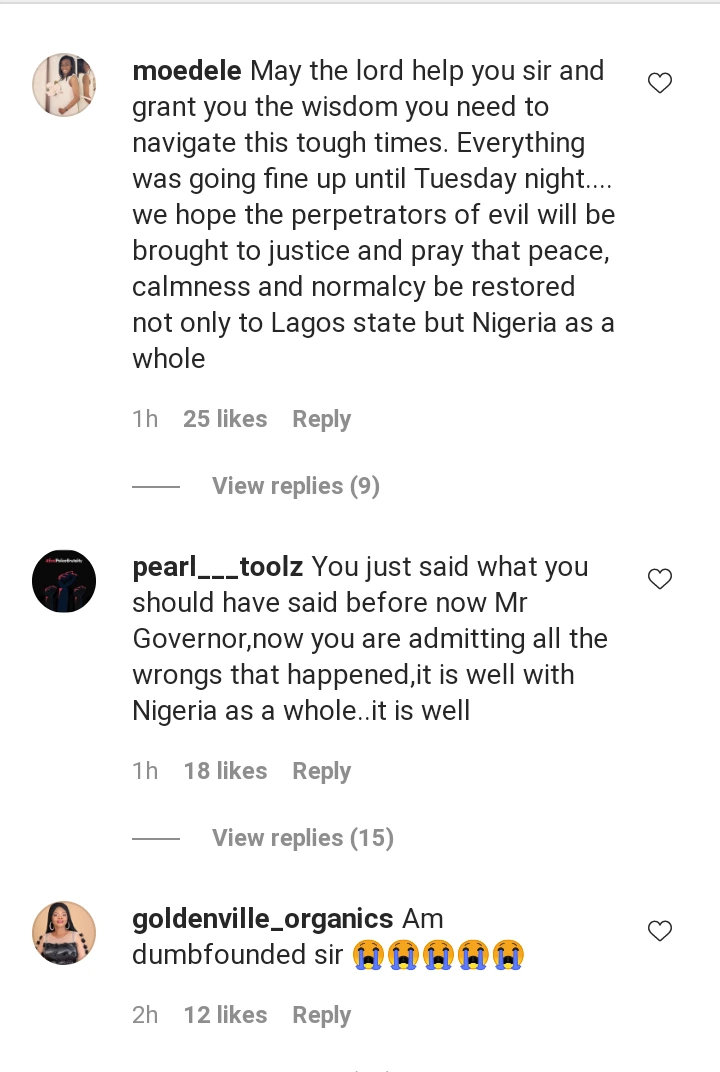Open pearl___toolz's profile avatar
The height and width of the screenshot is (1072, 720).
coord(64,581)
